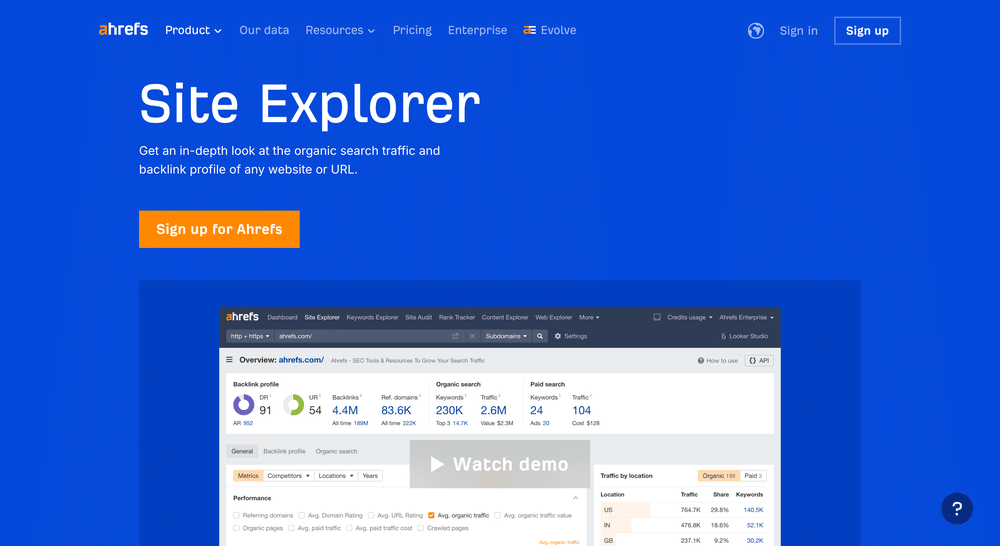This screenshot has width=1000, height=546.
Task: Select Content Explorer in the demo navigation
Action: 505,317
